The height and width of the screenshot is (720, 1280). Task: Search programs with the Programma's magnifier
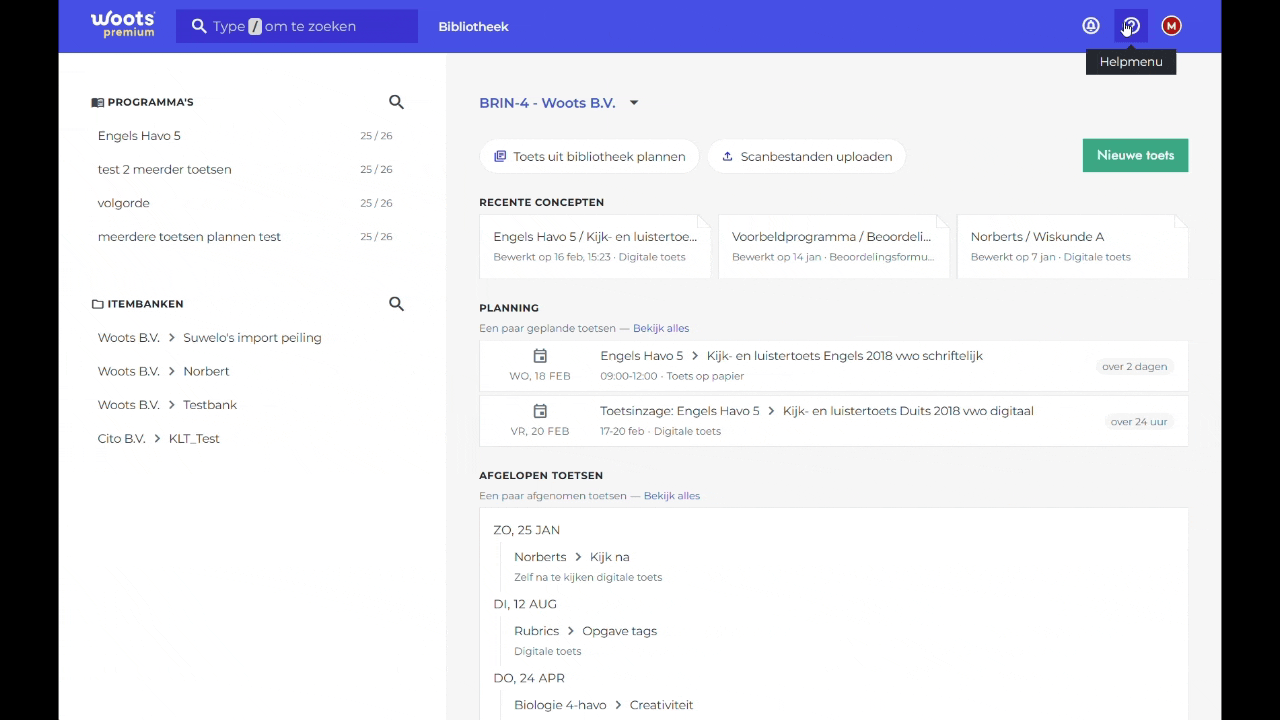(396, 102)
